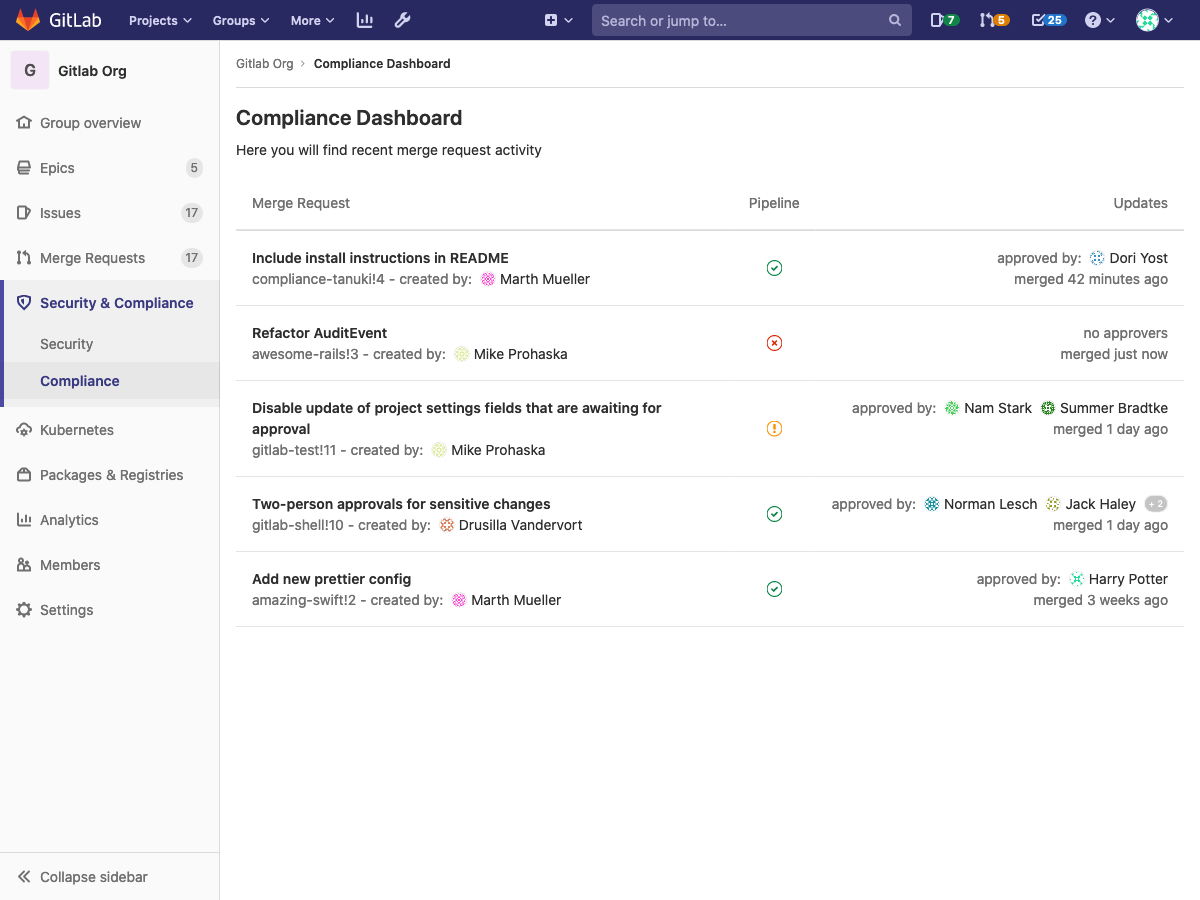Open the create new plus dropdown
Viewport: 1200px width, 900px height.
(558, 20)
